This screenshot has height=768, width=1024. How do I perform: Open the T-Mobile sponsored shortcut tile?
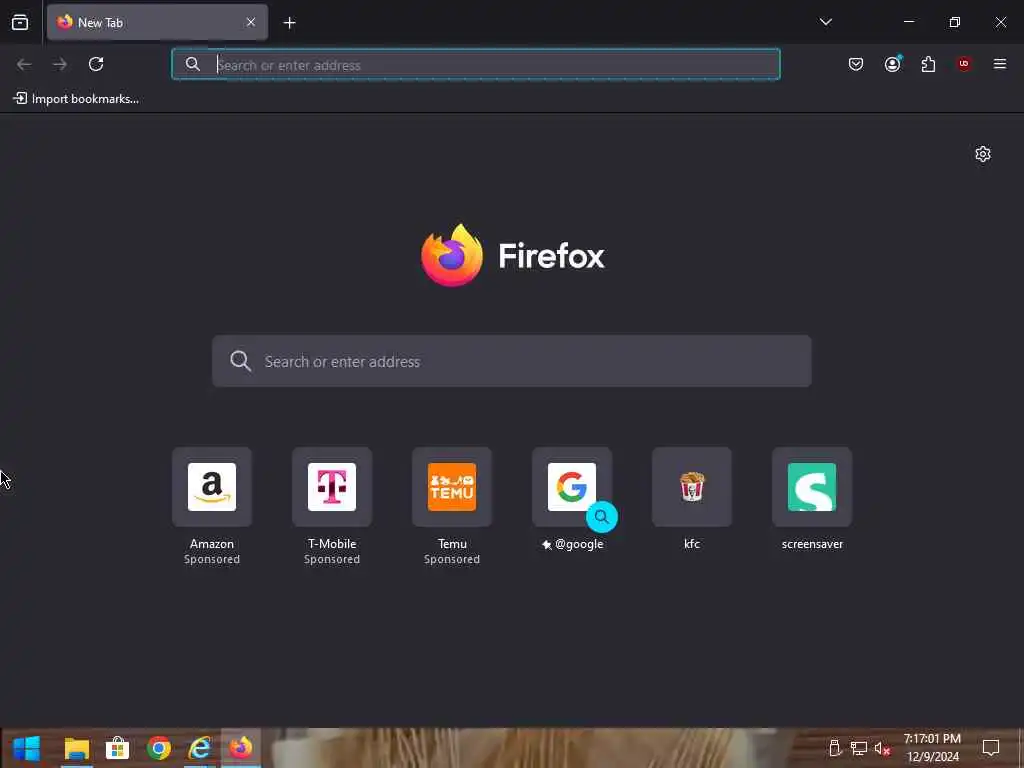(x=332, y=487)
